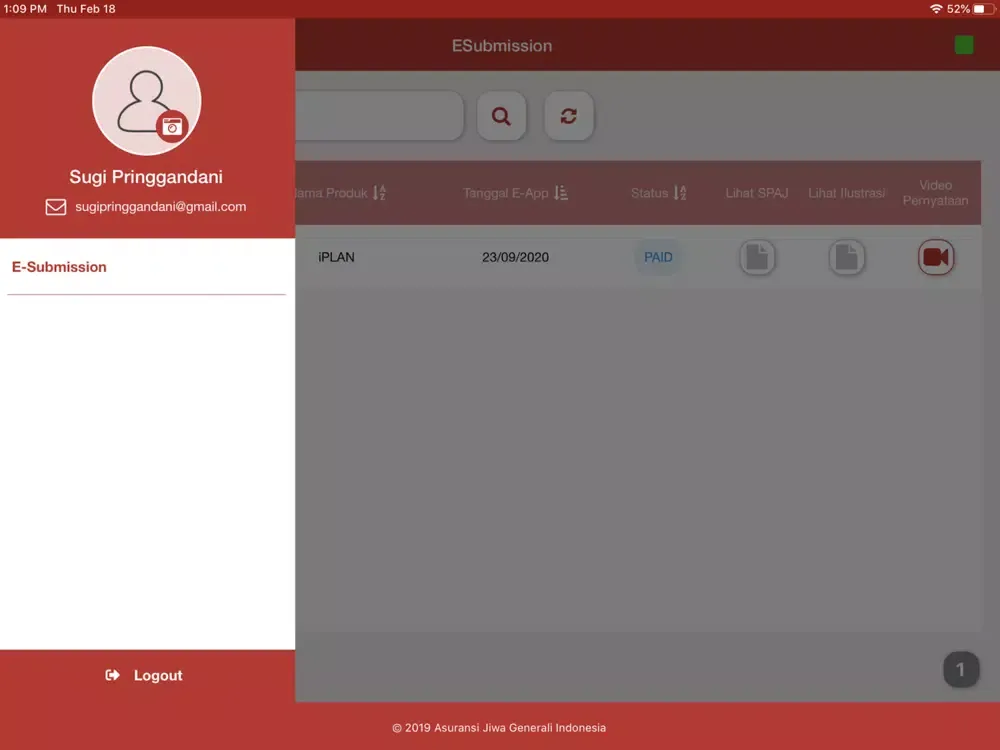1000x750 pixels.
Task: Tap the battery status icon
Action: pos(983,9)
